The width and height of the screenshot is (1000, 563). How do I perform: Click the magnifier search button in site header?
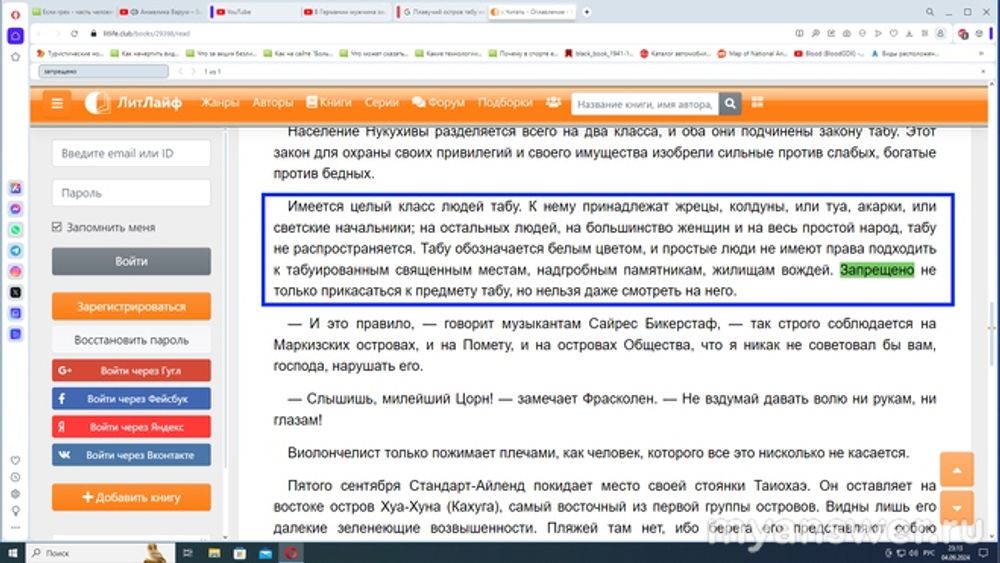(x=731, y=103)
